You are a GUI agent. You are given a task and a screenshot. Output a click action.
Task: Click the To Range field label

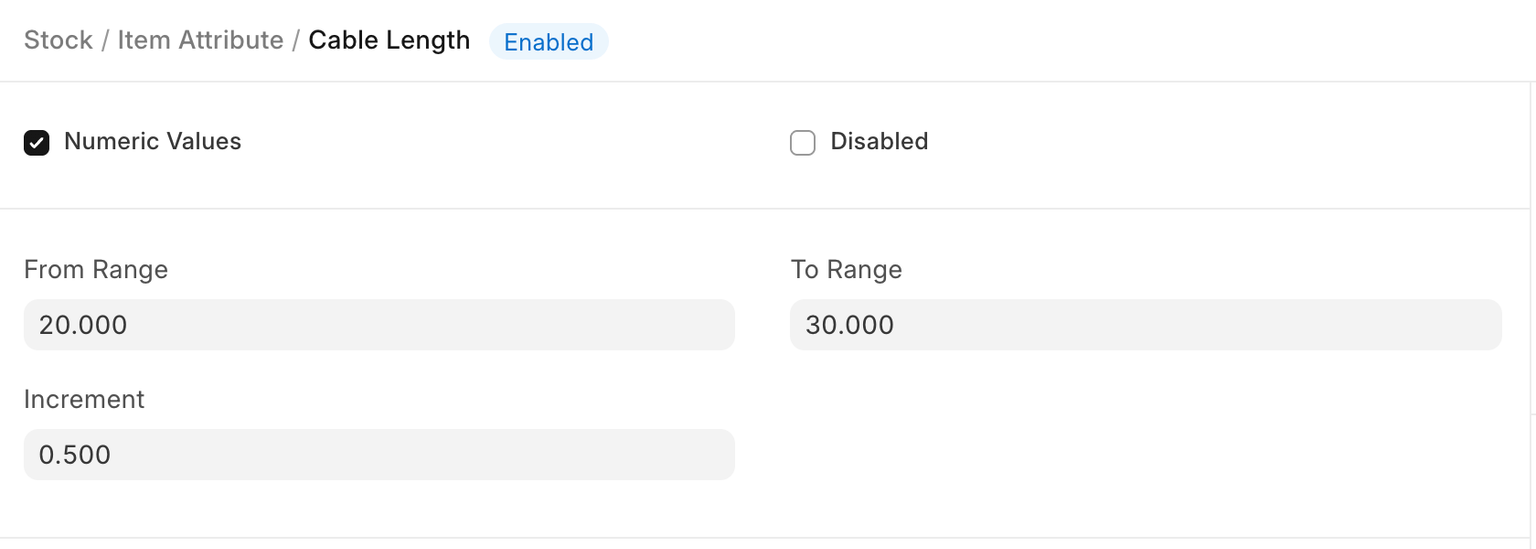click(846, 270)
